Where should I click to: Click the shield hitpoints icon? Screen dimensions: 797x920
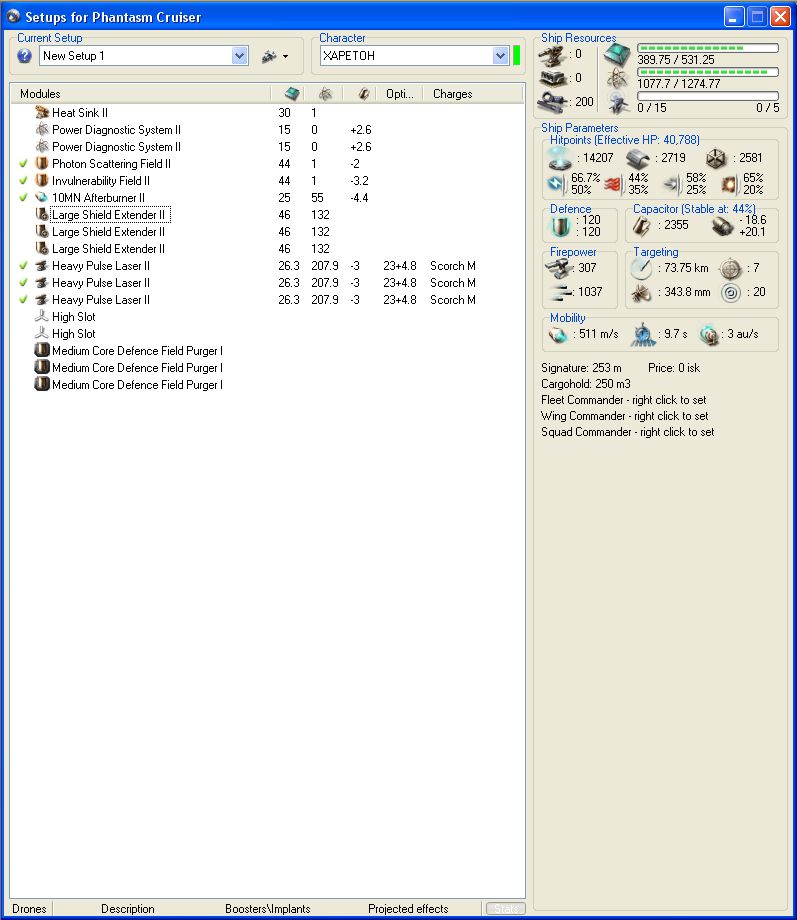[559, 158]
